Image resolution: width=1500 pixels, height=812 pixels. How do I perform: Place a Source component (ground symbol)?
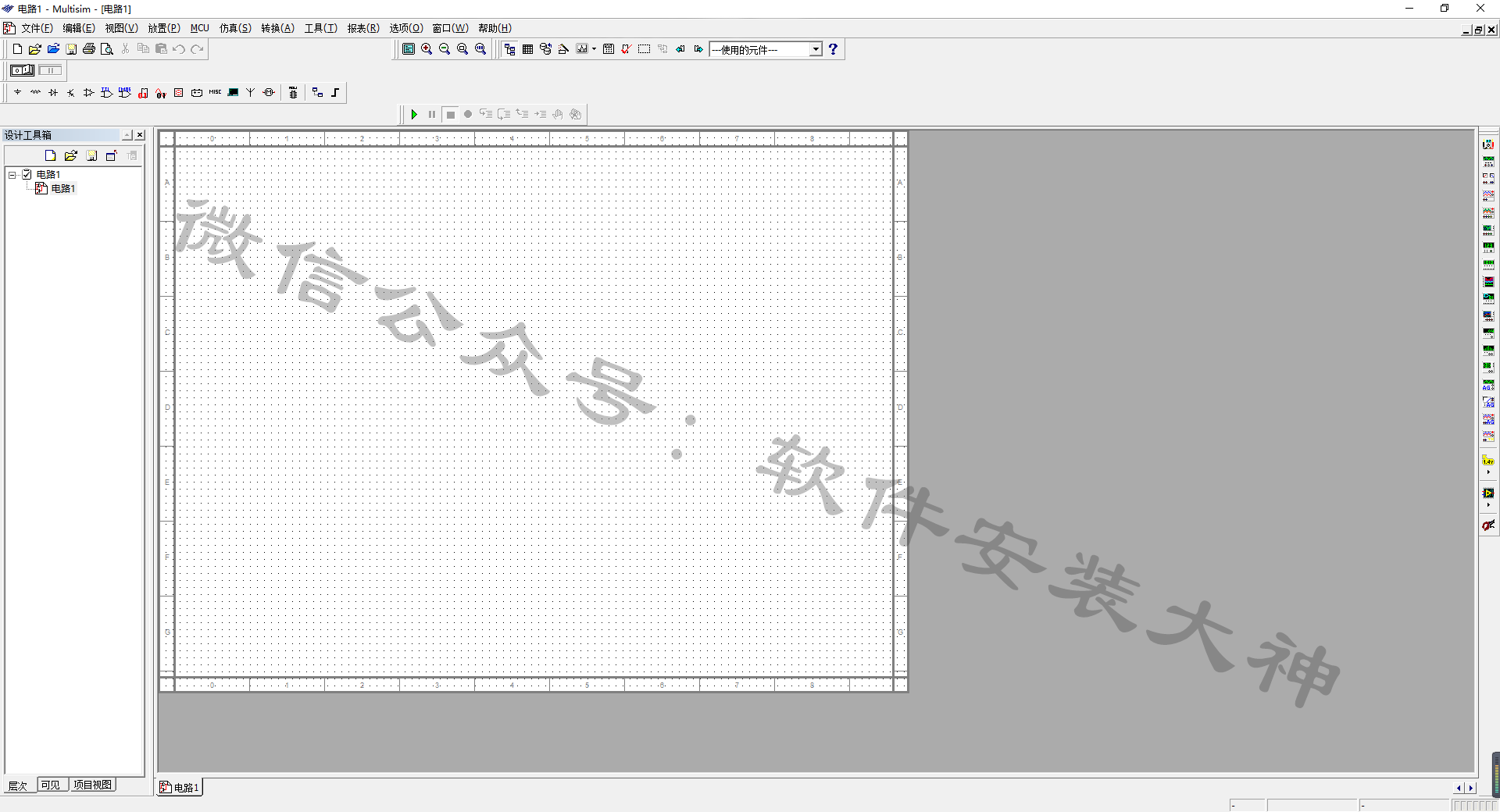17,92
